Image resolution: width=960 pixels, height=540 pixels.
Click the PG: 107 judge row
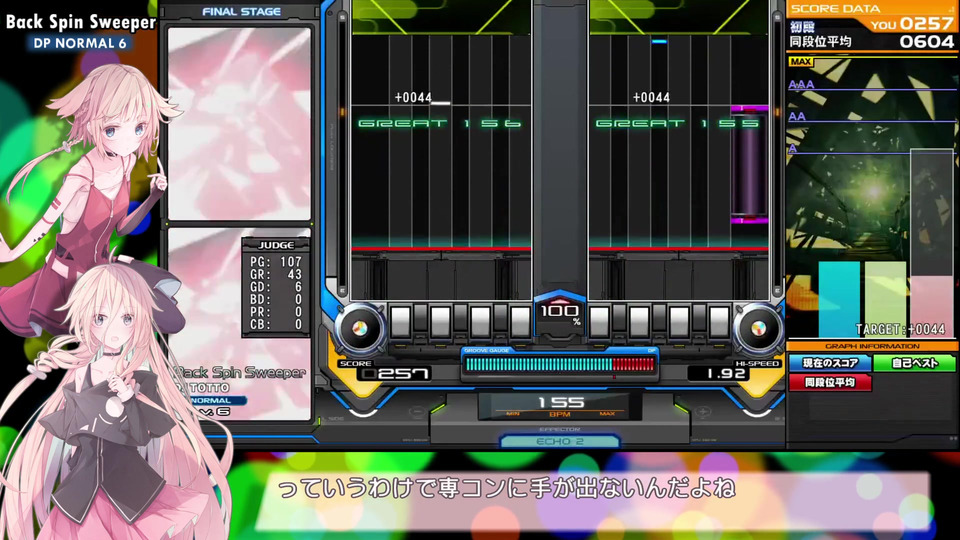tap(276, 262)
